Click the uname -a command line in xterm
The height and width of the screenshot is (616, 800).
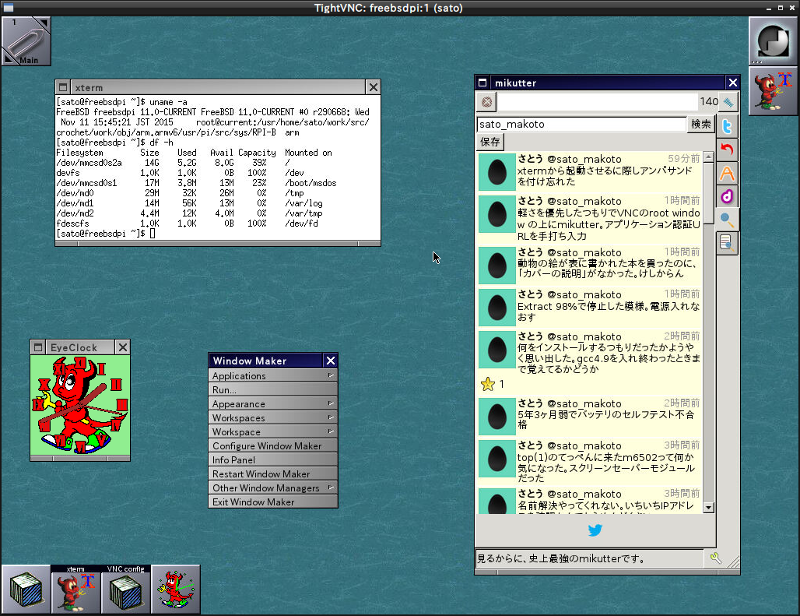(121, 102)
